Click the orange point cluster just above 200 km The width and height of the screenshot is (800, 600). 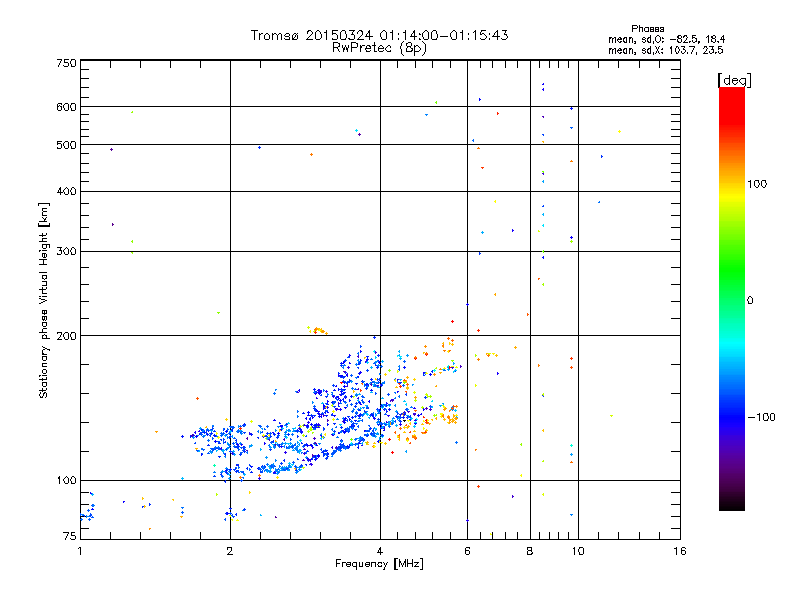[317, 330]
